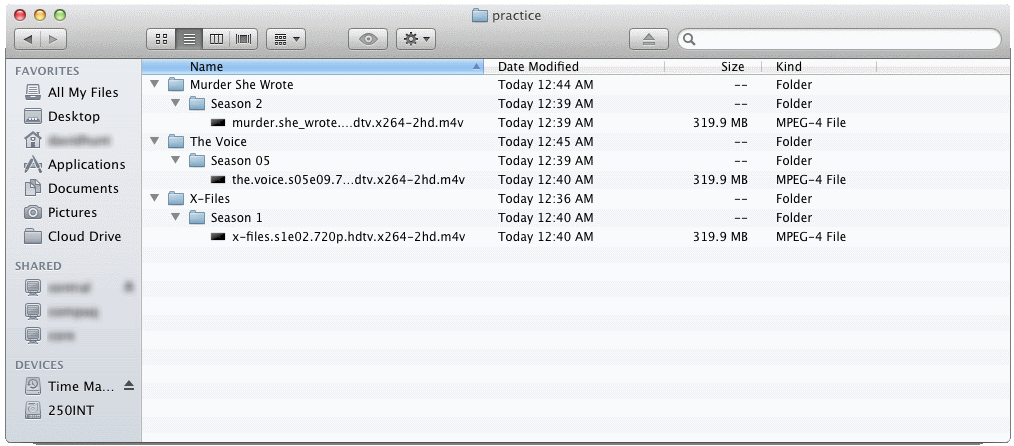
Task: Collapse The Voice folder
Action: pos(154,141)
